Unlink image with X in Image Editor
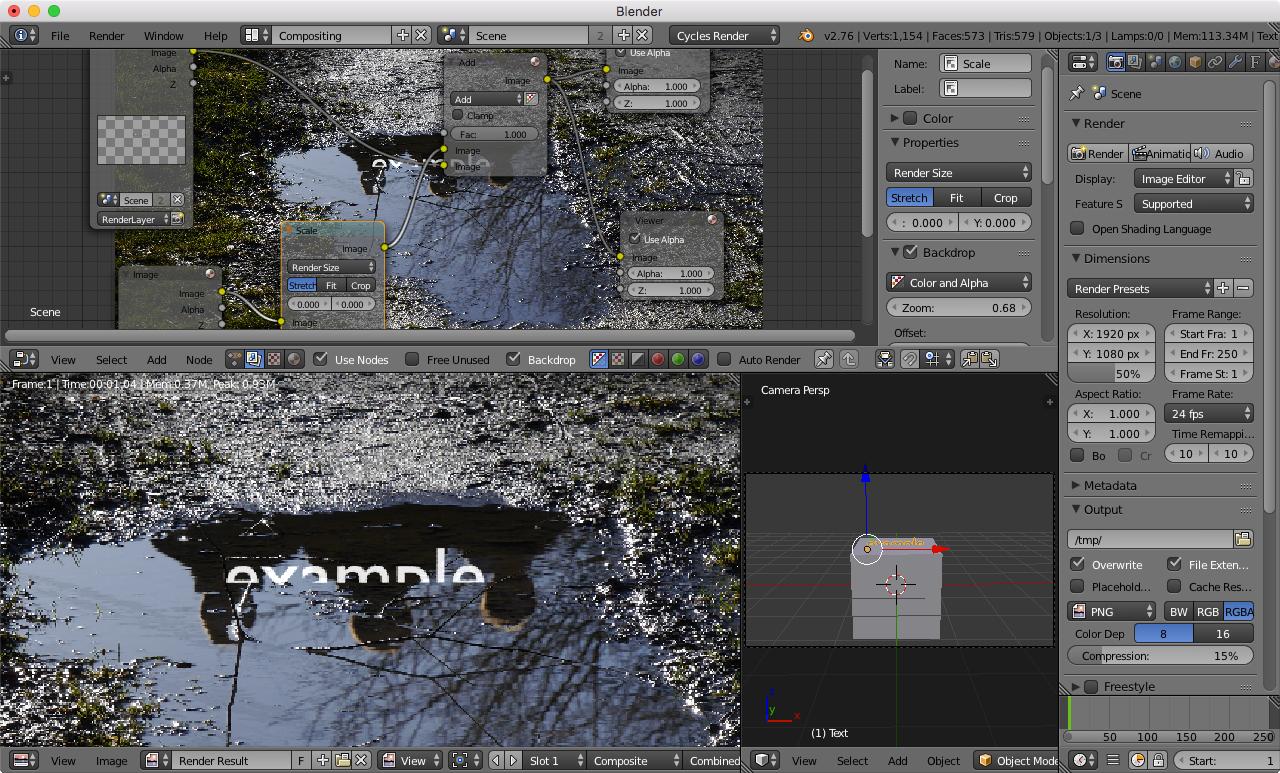Screen dimensions: 1280x773 click(x=362, y=760)
